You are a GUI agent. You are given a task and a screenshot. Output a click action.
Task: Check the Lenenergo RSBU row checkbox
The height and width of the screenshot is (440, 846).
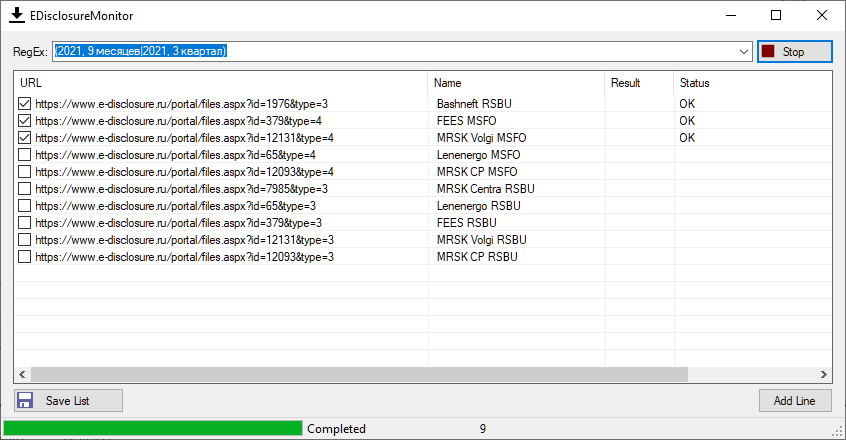[24, 205]
